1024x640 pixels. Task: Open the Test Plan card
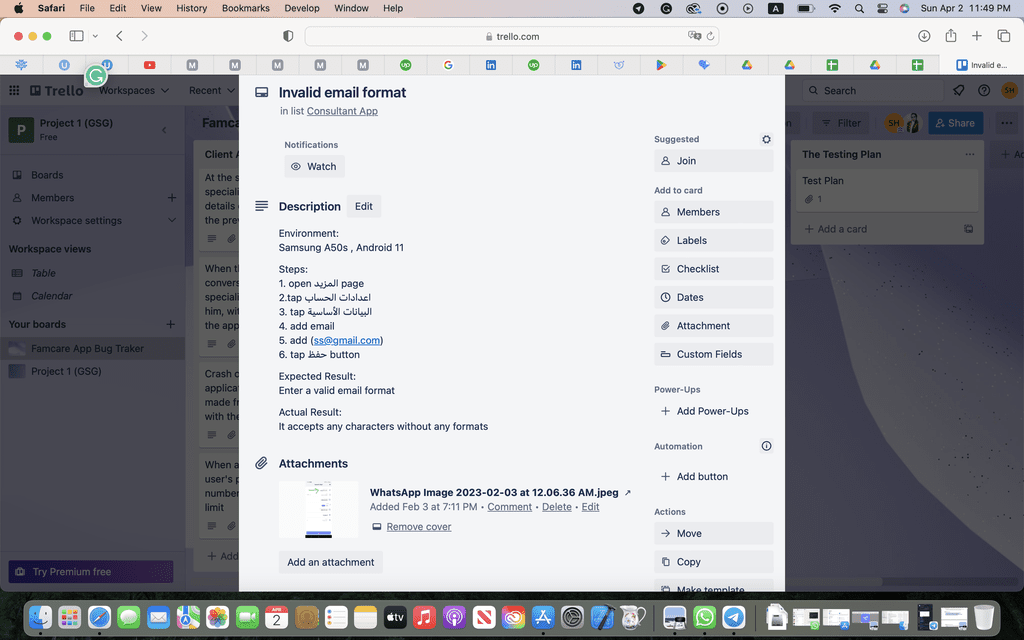click(887, 189)
